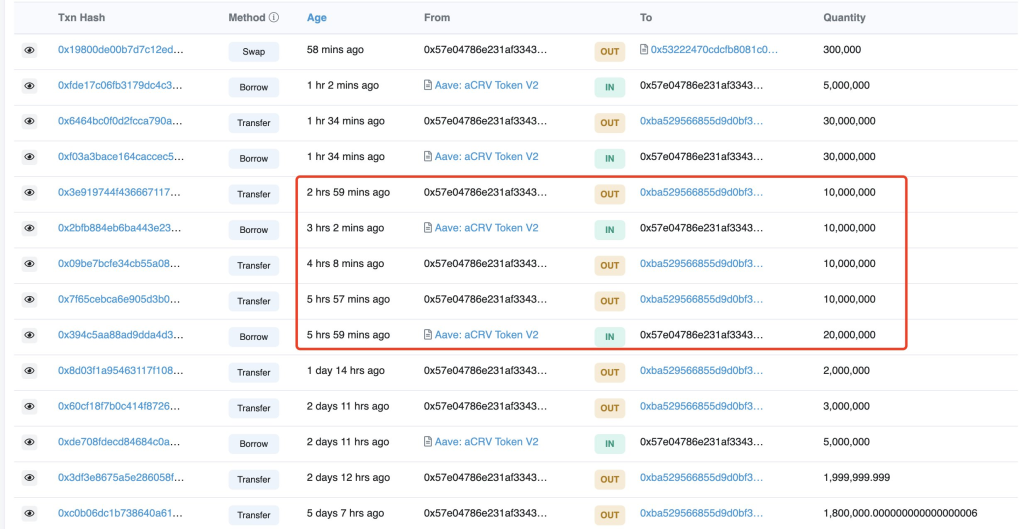This screenshot has height=529, width=1024.
Task: Click document icon in the 5 hrs 59 mins row
Action: [428, 335]
